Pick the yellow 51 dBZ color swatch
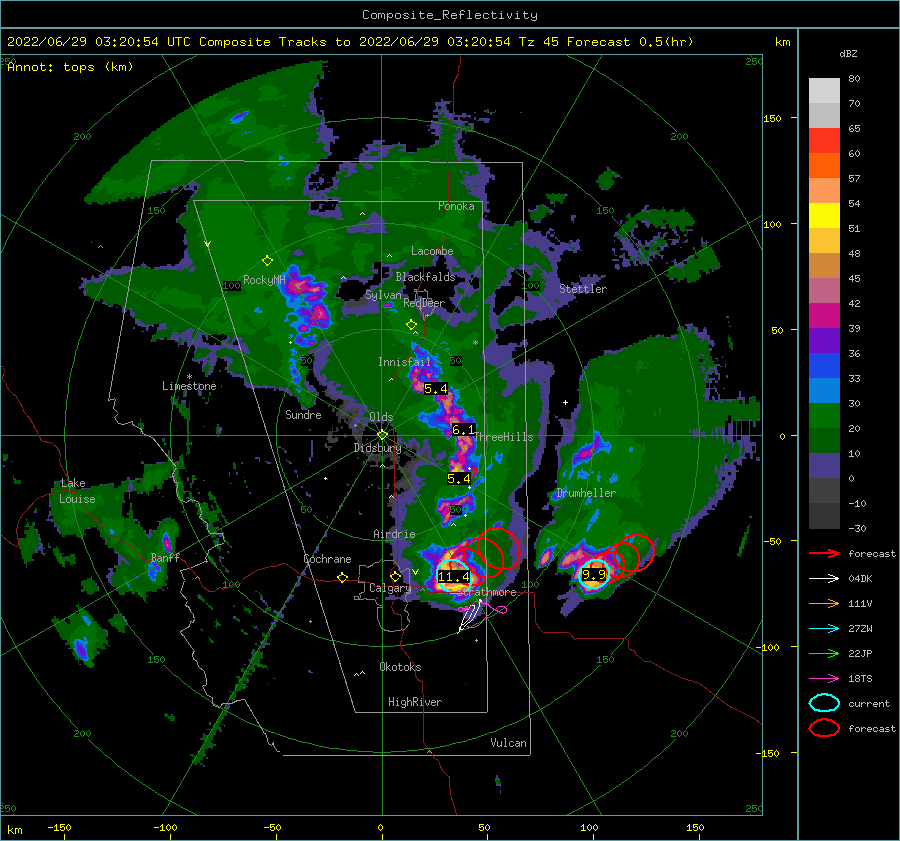The image size is (900, 841). point(824,215)
